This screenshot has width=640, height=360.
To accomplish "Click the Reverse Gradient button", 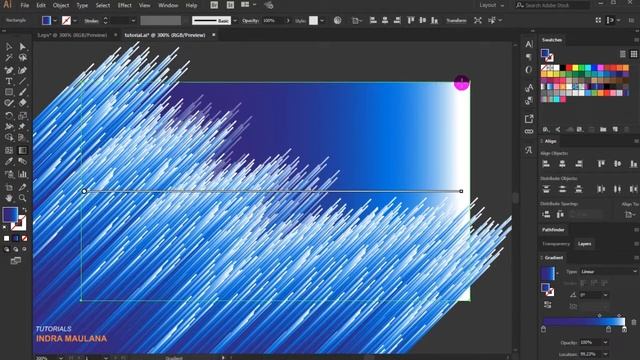I will [x=547, y=305].
